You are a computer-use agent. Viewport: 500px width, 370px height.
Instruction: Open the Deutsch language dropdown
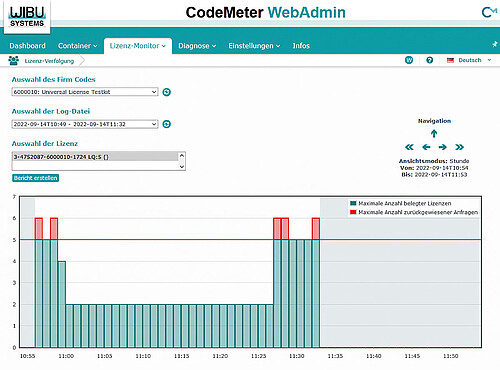pos(475,60)
